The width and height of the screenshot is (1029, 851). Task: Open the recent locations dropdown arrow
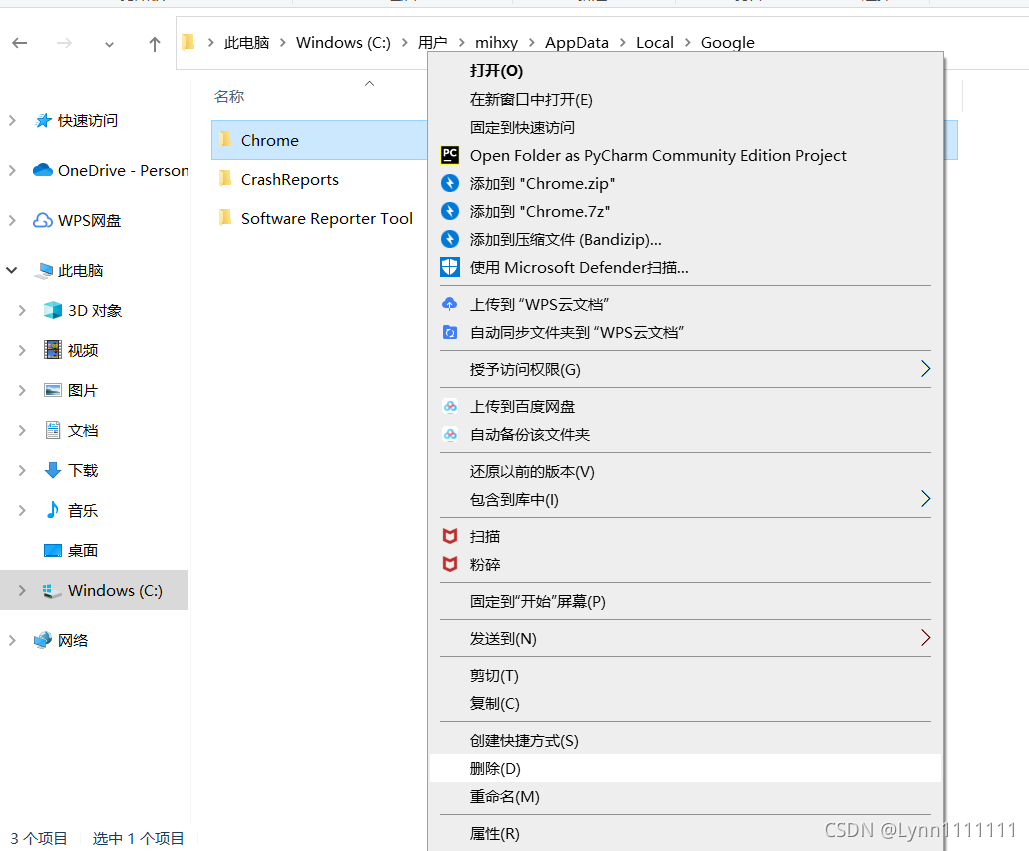(110, 45)
